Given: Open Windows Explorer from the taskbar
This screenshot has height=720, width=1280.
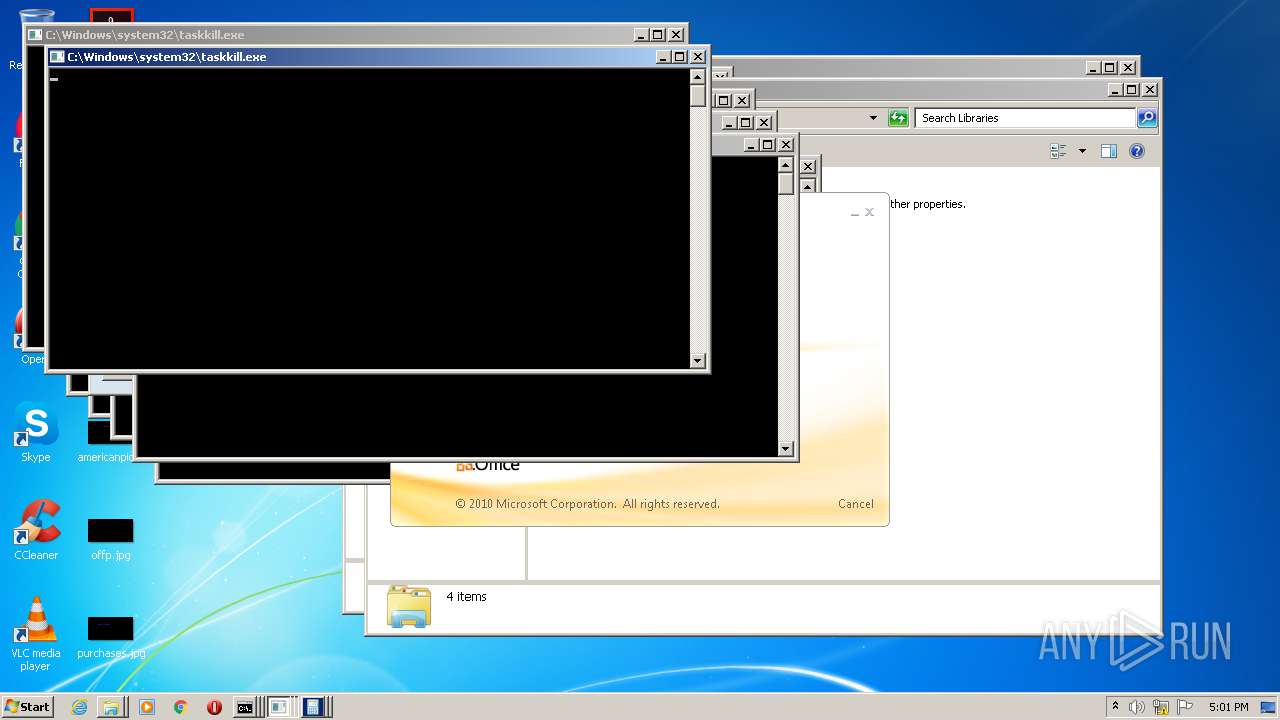Looking at the screenshot, I should click(x=111, y=707).
